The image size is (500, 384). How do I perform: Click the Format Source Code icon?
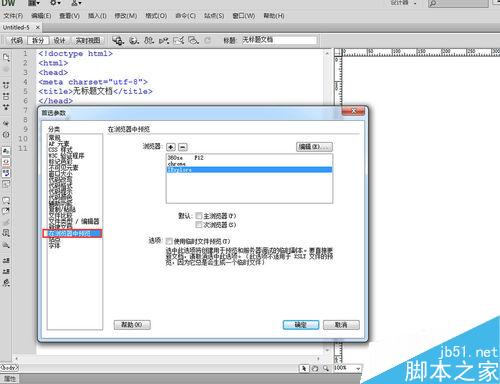(x=6, y=283)
